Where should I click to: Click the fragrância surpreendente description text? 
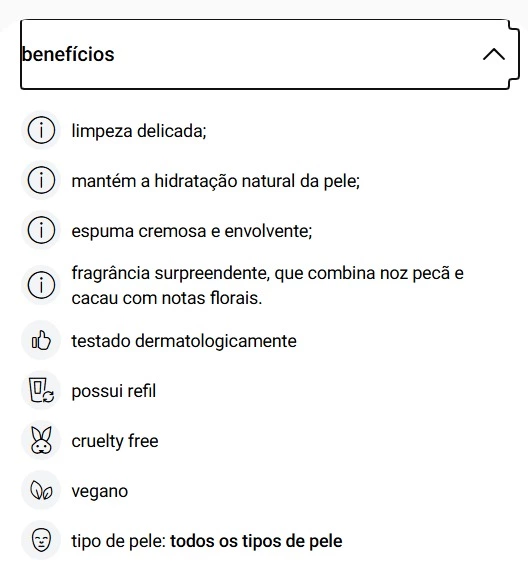tap(267, 285)
